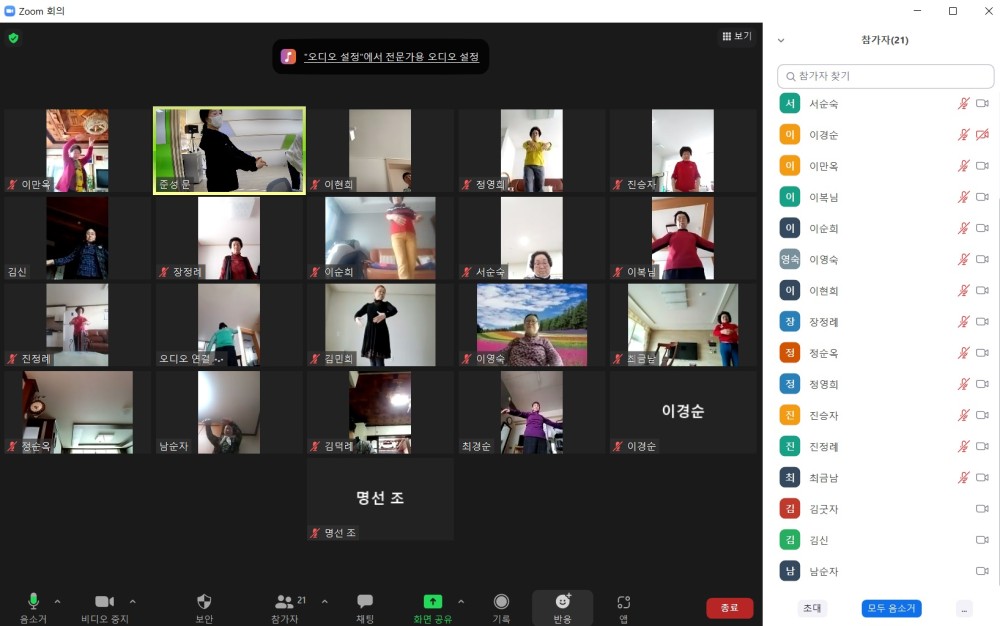Image resolution: width=1000 pixels, height=626 pixels.
Task: Collapse participants panel chevron
Action: point(781,40)
